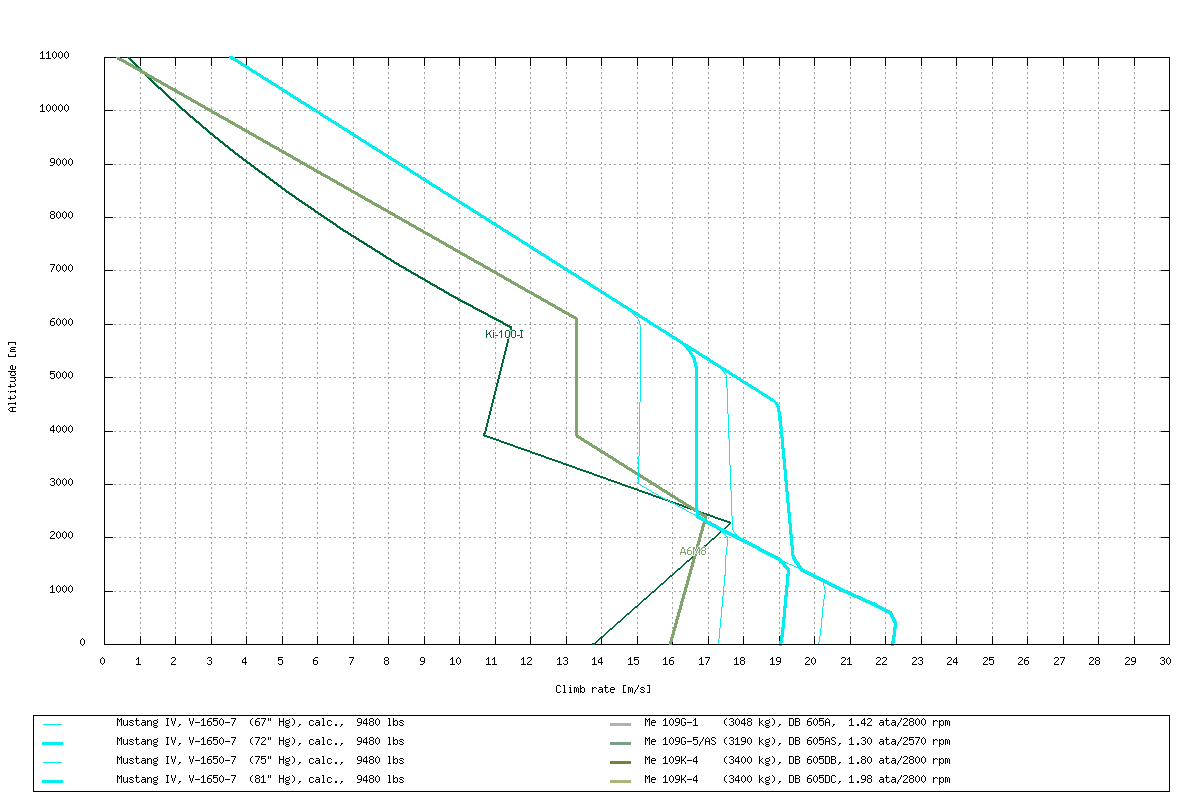1200x800 pixels.
Task: Click the '0' tick on the altitude axis
Action: [83, 643]
